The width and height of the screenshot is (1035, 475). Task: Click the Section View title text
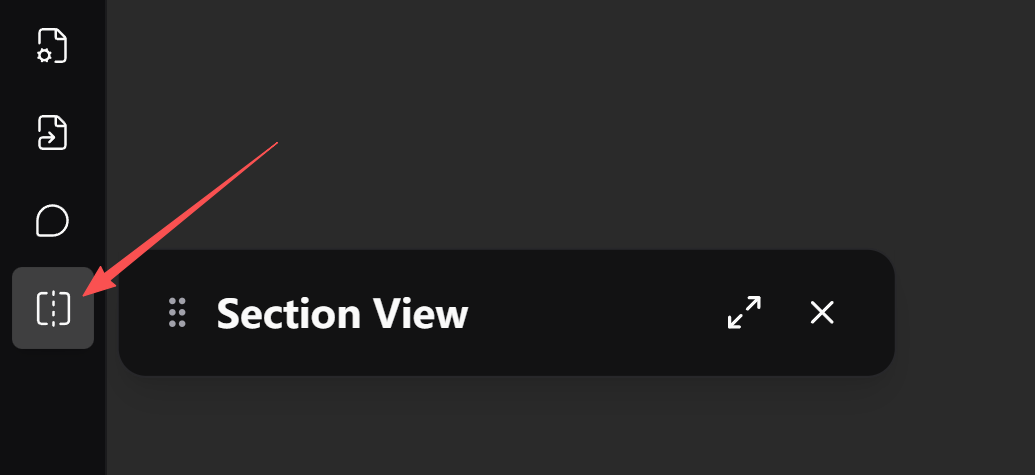click(x=342, y=314)
